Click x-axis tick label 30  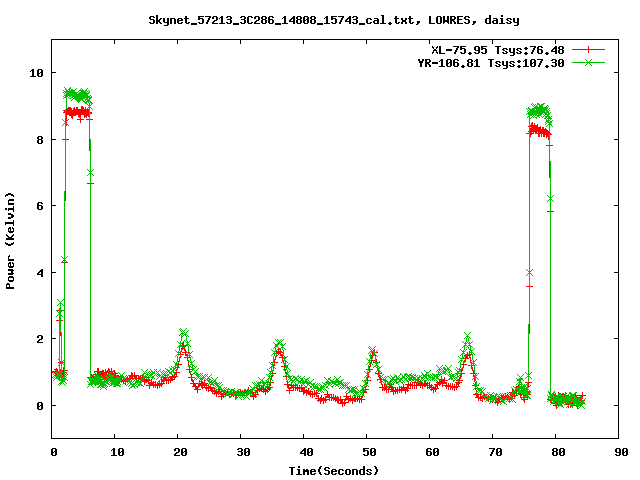(243, 452)
